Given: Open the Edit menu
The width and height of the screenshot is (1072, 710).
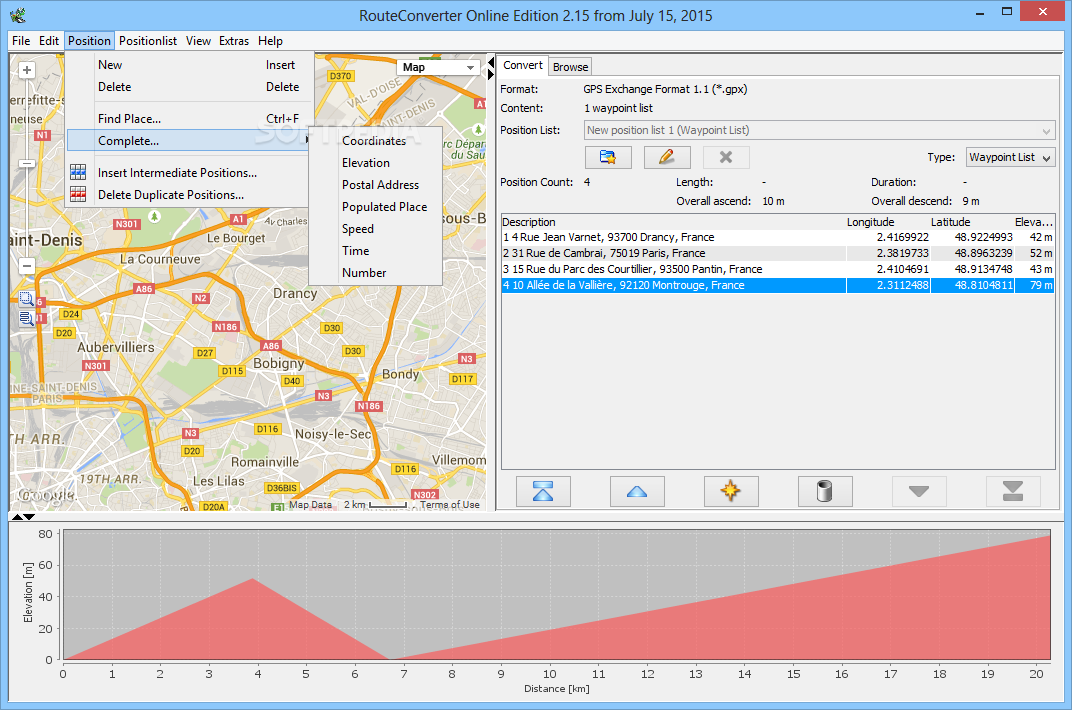Looking at the screenshot, I should pos(49,41).
